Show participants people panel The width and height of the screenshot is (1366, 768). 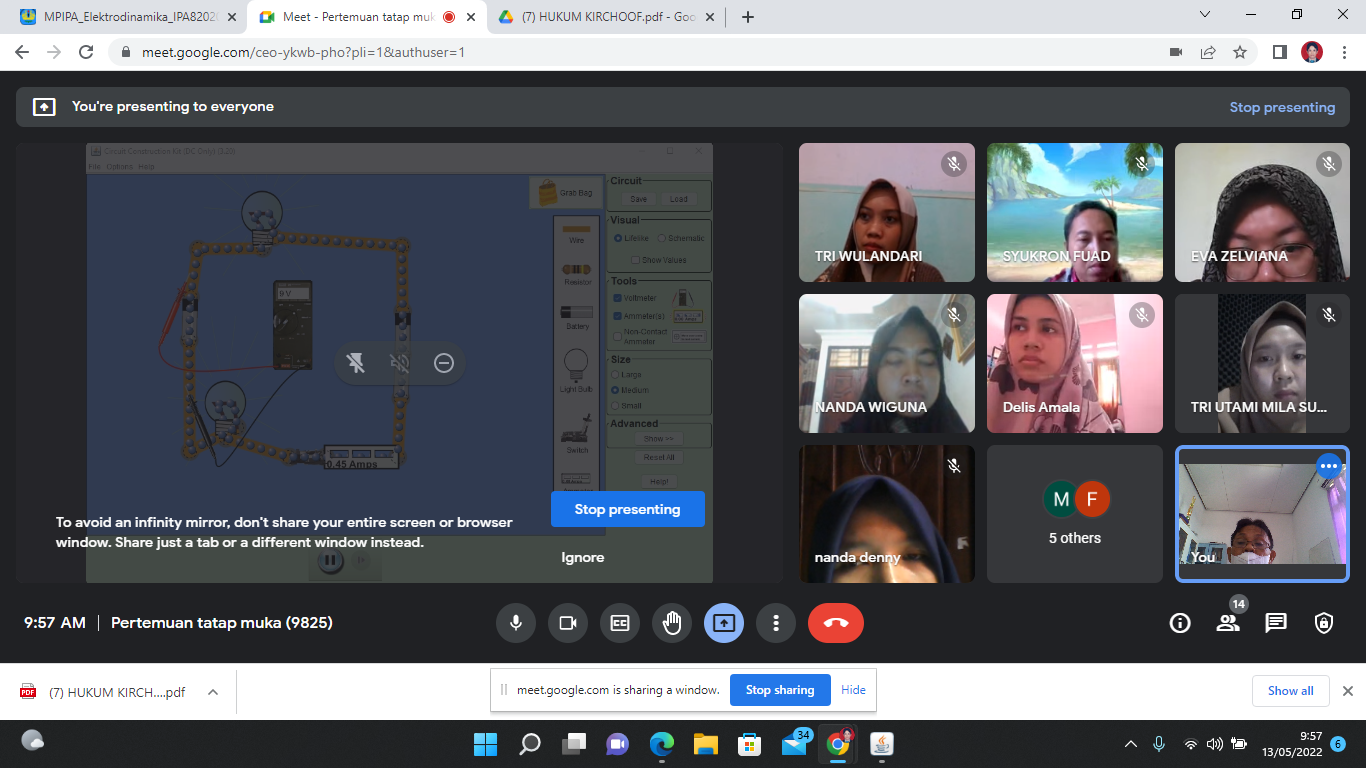pos(1228,623)
